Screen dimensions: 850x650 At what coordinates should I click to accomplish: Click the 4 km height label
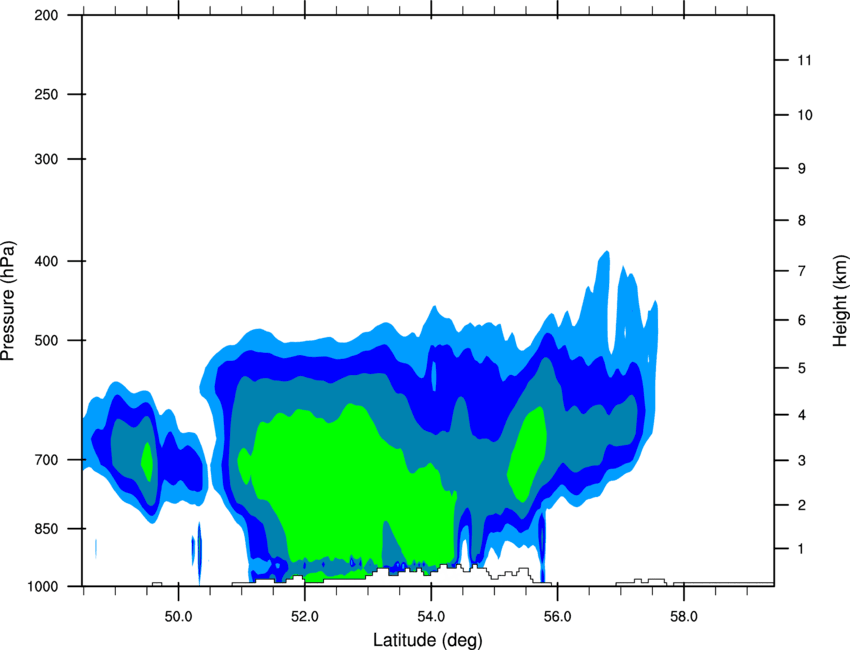pyautogui.click(x=802, y=415)
